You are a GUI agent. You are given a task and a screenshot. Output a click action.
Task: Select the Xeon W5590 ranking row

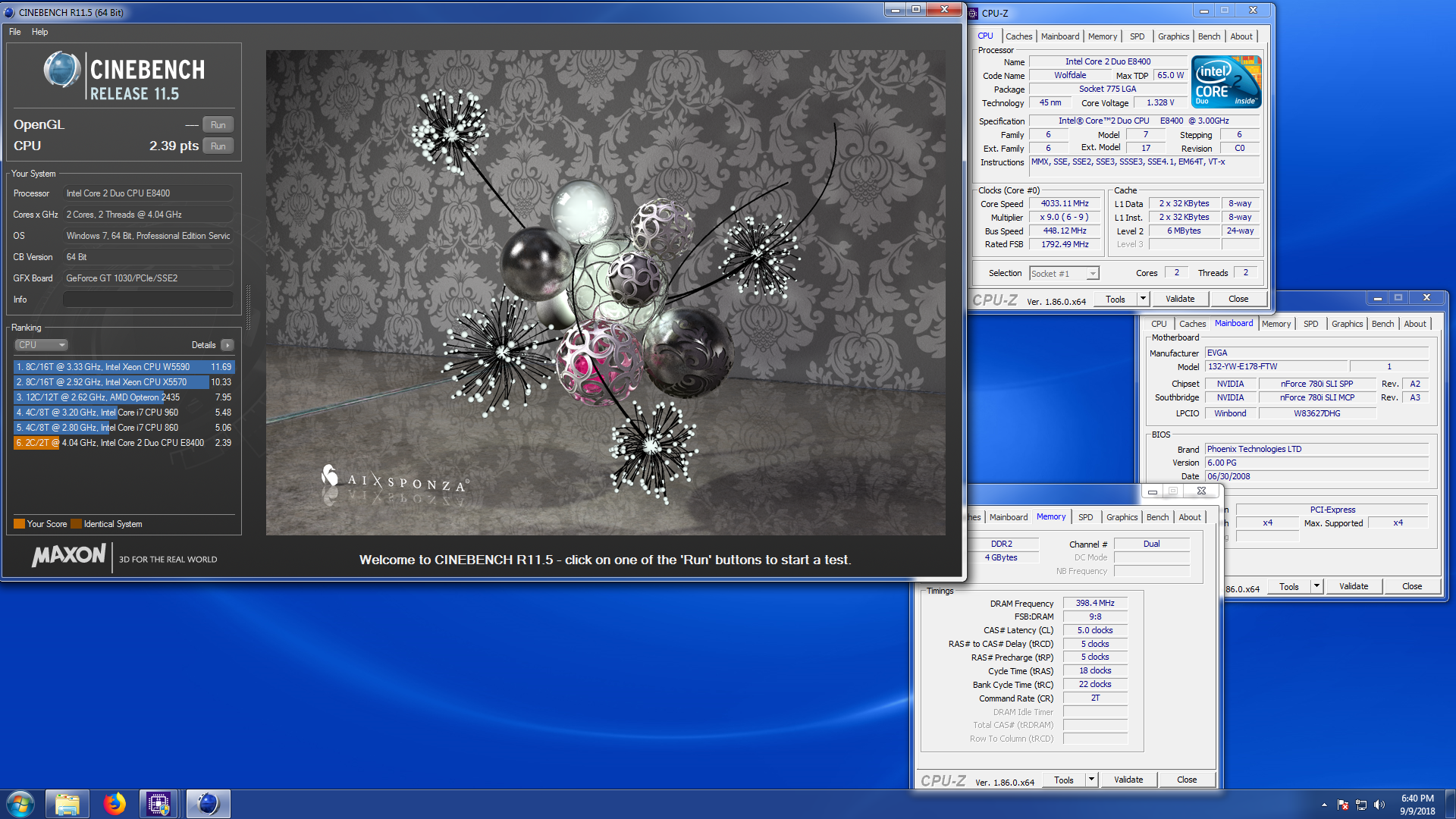(x=124, y=367)
